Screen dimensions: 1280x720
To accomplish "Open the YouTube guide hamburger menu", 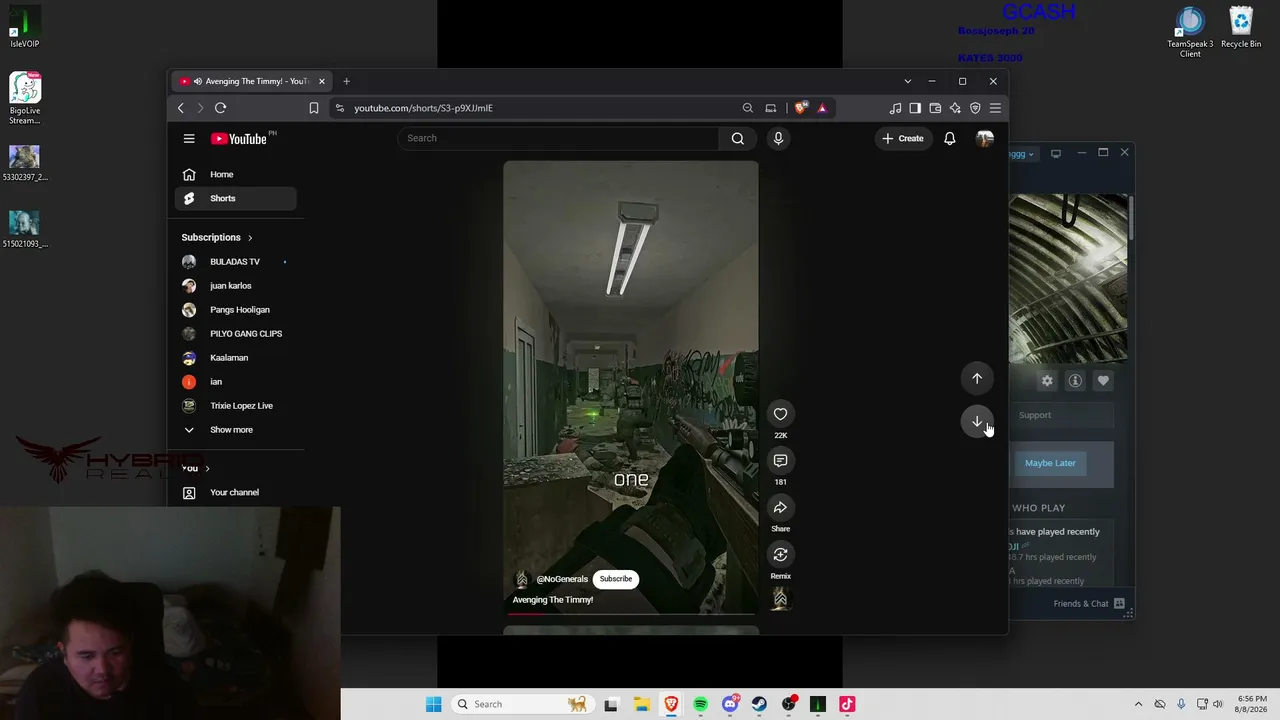I will click(x=189, y=139).
